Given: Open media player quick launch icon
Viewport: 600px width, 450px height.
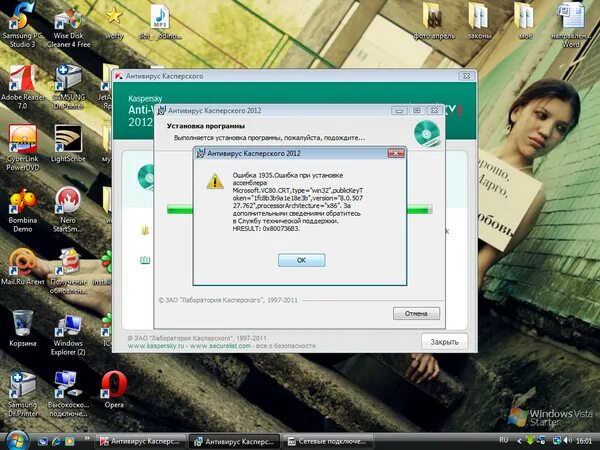Looking at the screenshot, I should click(70, 442).
